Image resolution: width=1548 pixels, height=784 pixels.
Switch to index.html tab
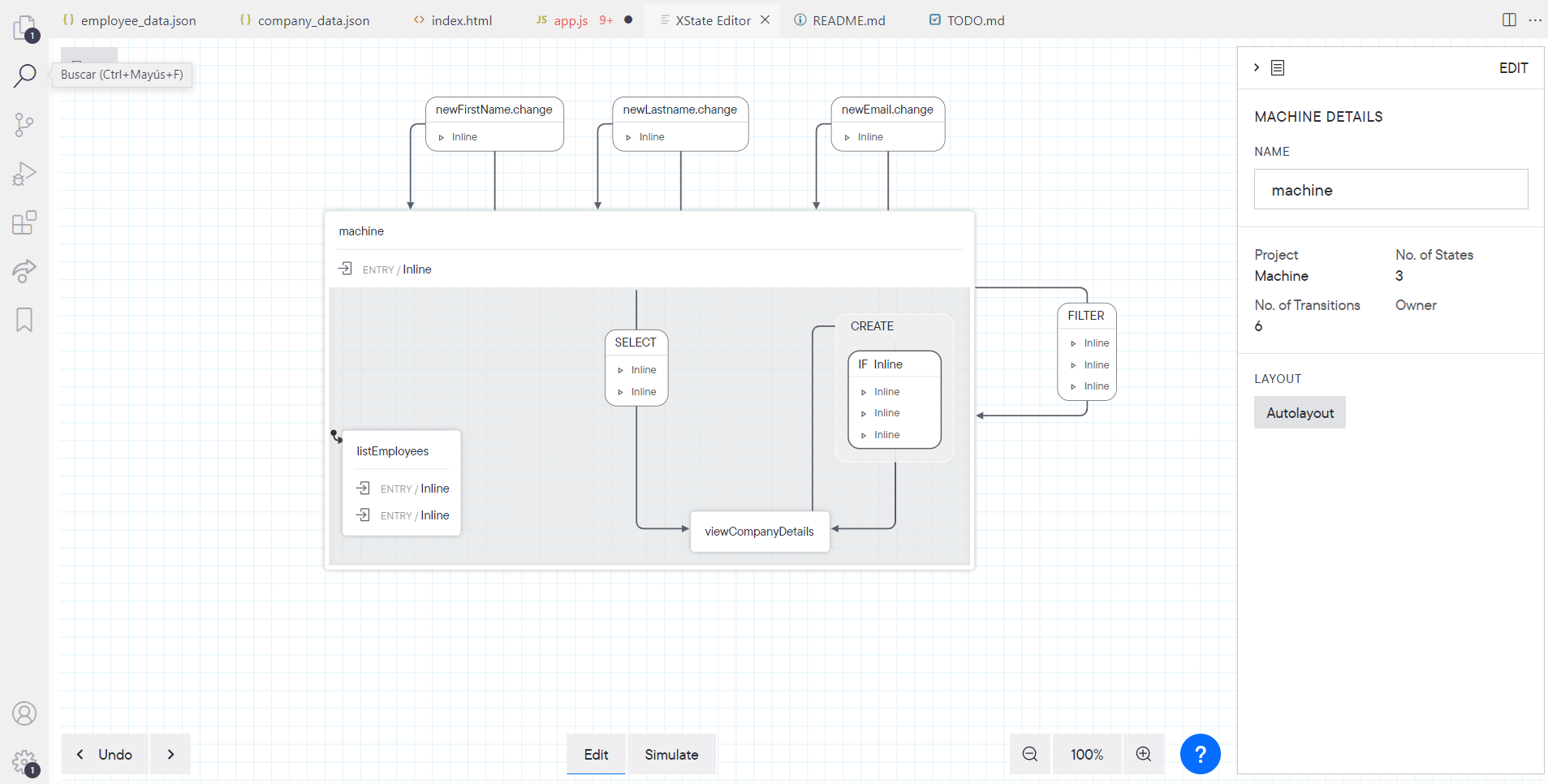453,20
